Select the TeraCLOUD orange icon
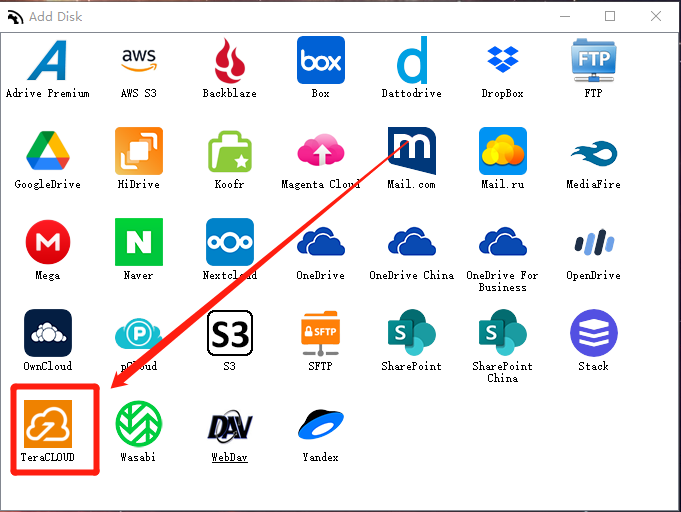Image resolution: width=681 pixels, height=512 pixels. point(48,424)
